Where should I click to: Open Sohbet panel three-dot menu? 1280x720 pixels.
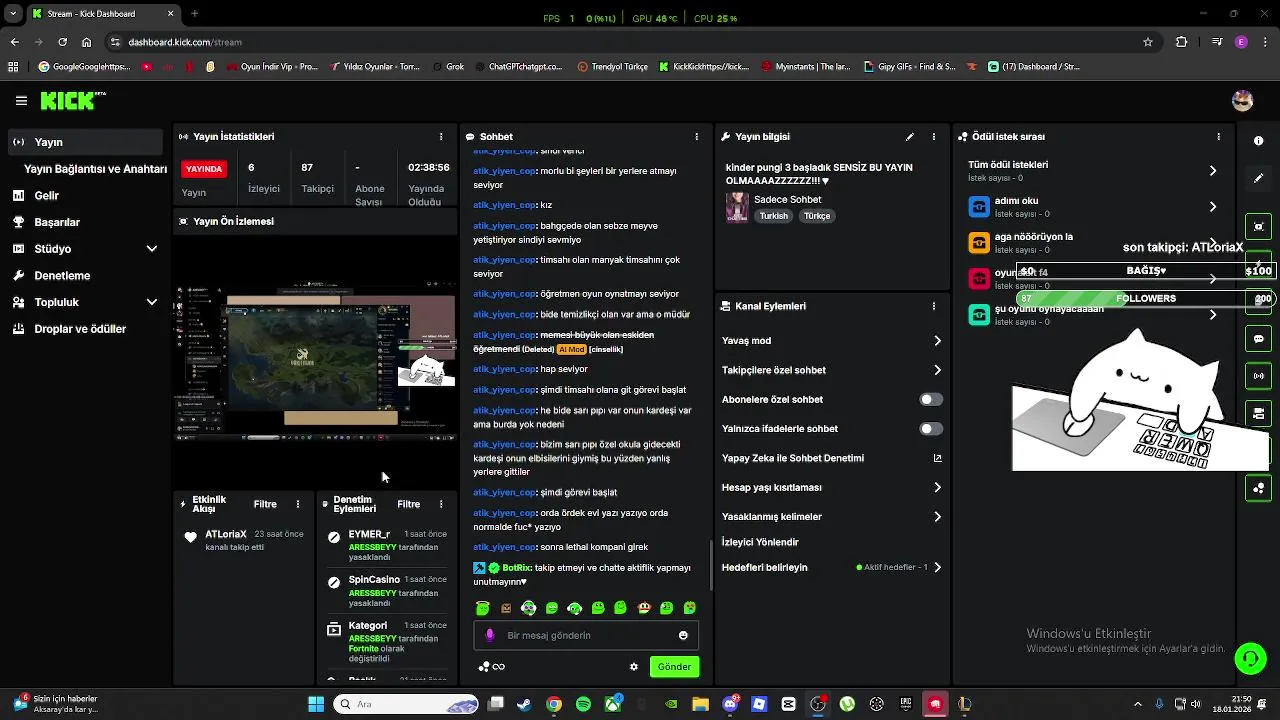tap(697, 136)
